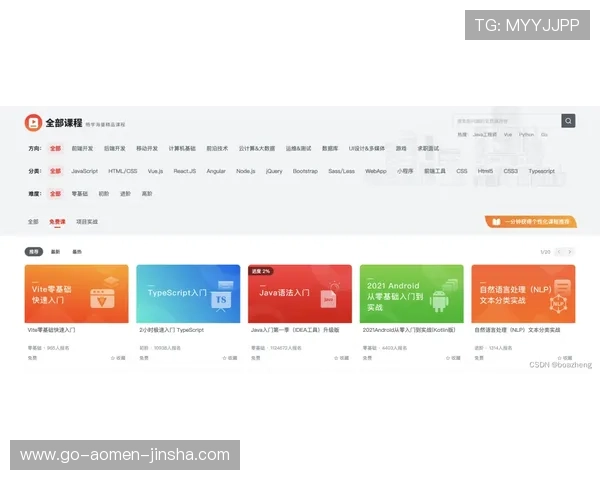Select the Vue.js category filter
Screen dimensions: 600x480
pyautogui.click(x=155, y=171)
